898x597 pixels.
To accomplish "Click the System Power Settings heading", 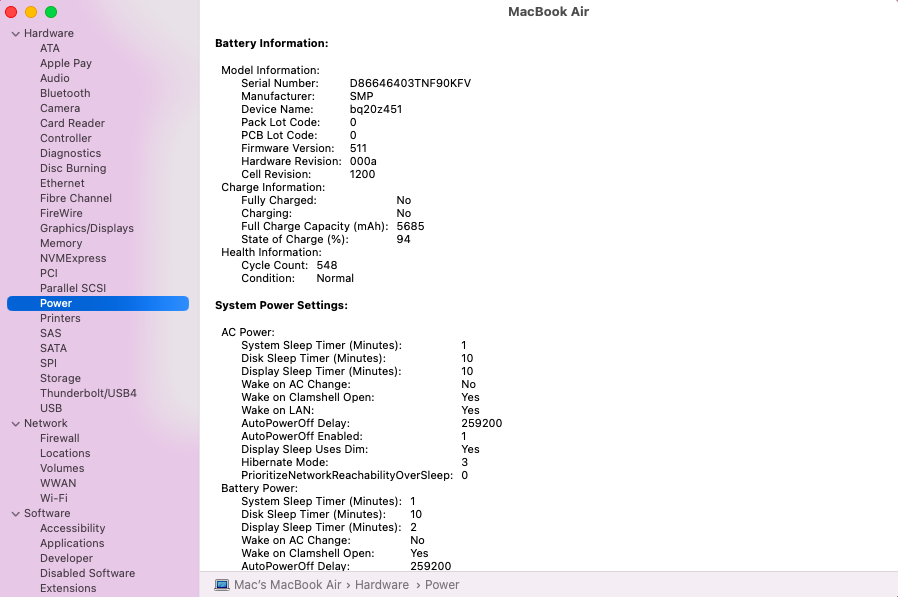I will pyautogui.click(x=281, y=305).
